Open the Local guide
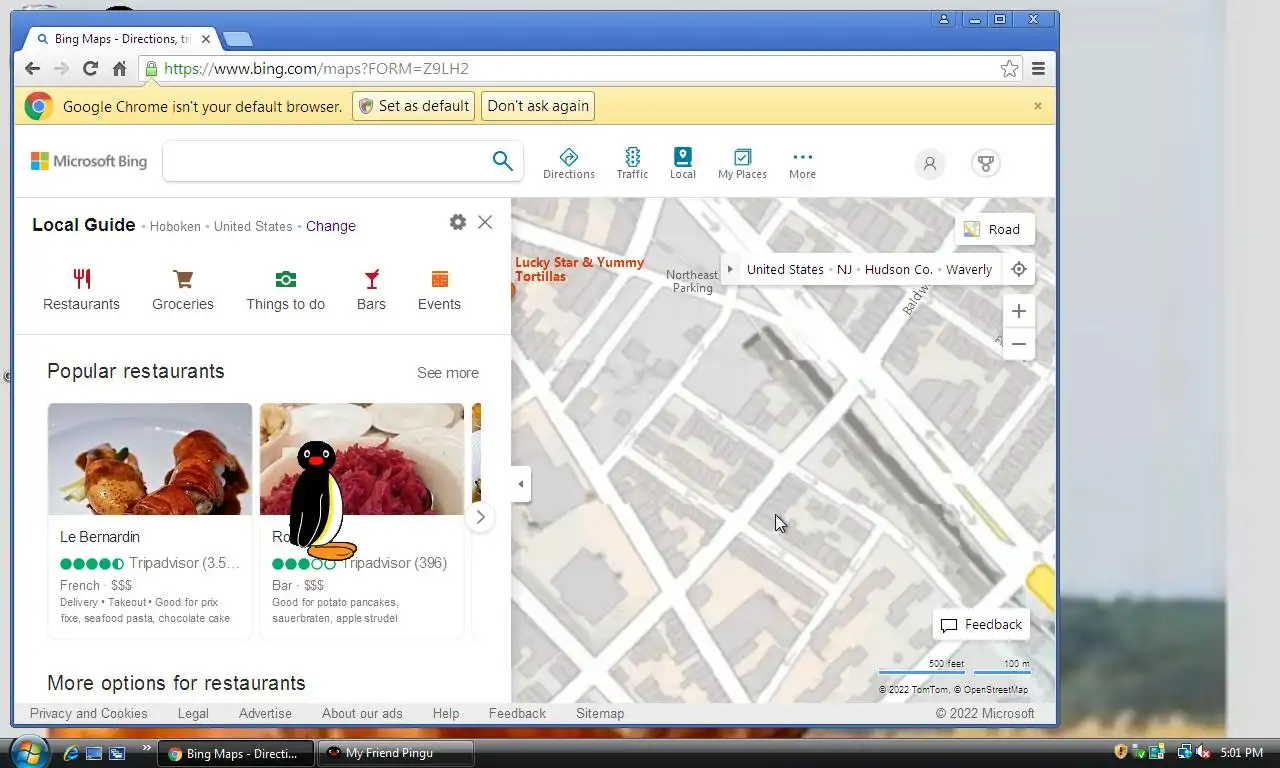This screenshot has width=1280, height=768. pos(683,164)
